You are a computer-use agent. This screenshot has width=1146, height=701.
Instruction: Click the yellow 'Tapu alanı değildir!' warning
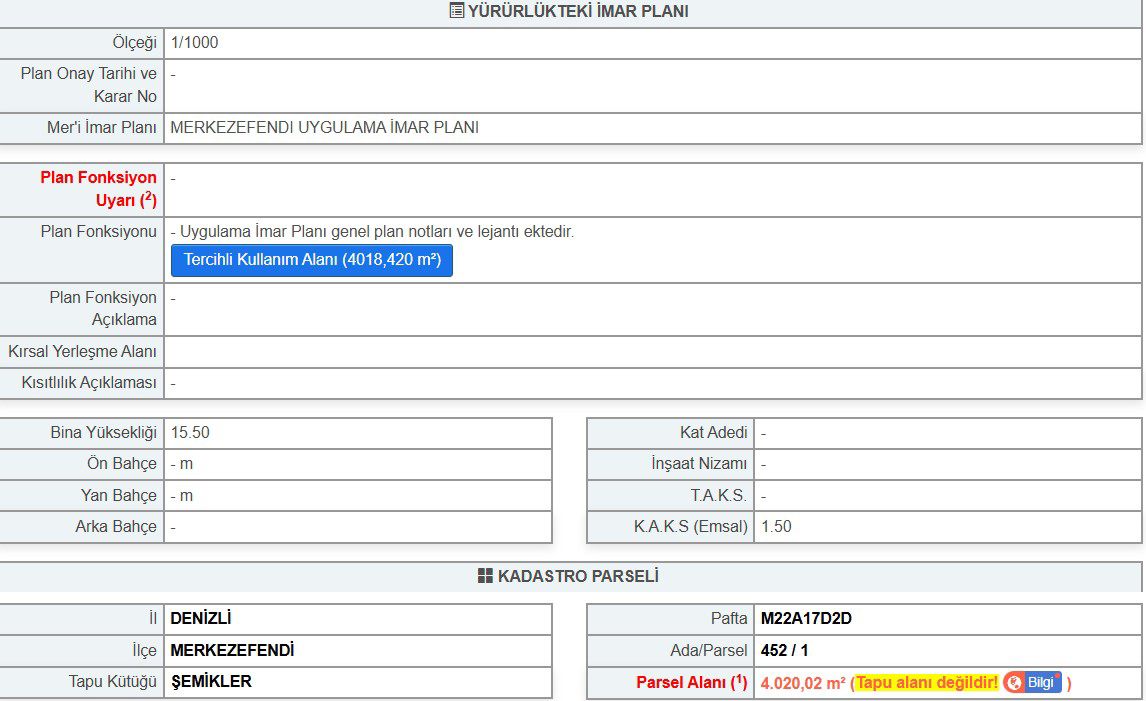tap(926, 683)
